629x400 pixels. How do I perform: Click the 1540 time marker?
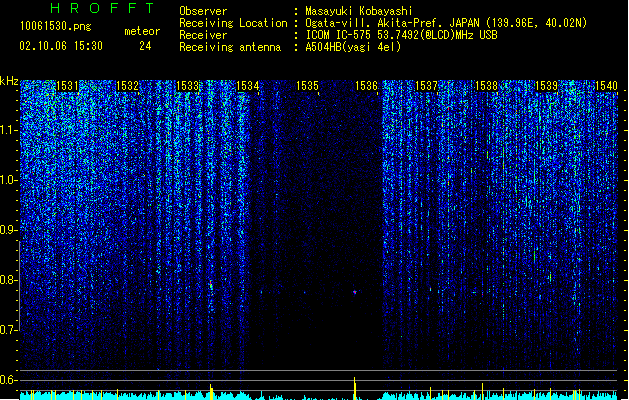click(606, 86)
